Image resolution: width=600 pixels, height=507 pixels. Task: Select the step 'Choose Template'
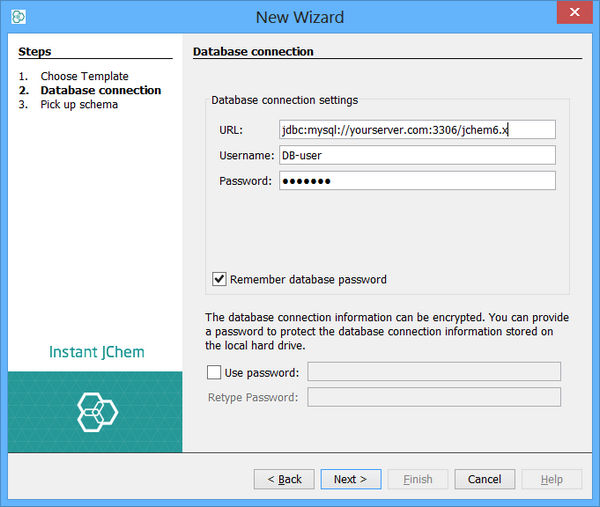(x=85, y=76)
